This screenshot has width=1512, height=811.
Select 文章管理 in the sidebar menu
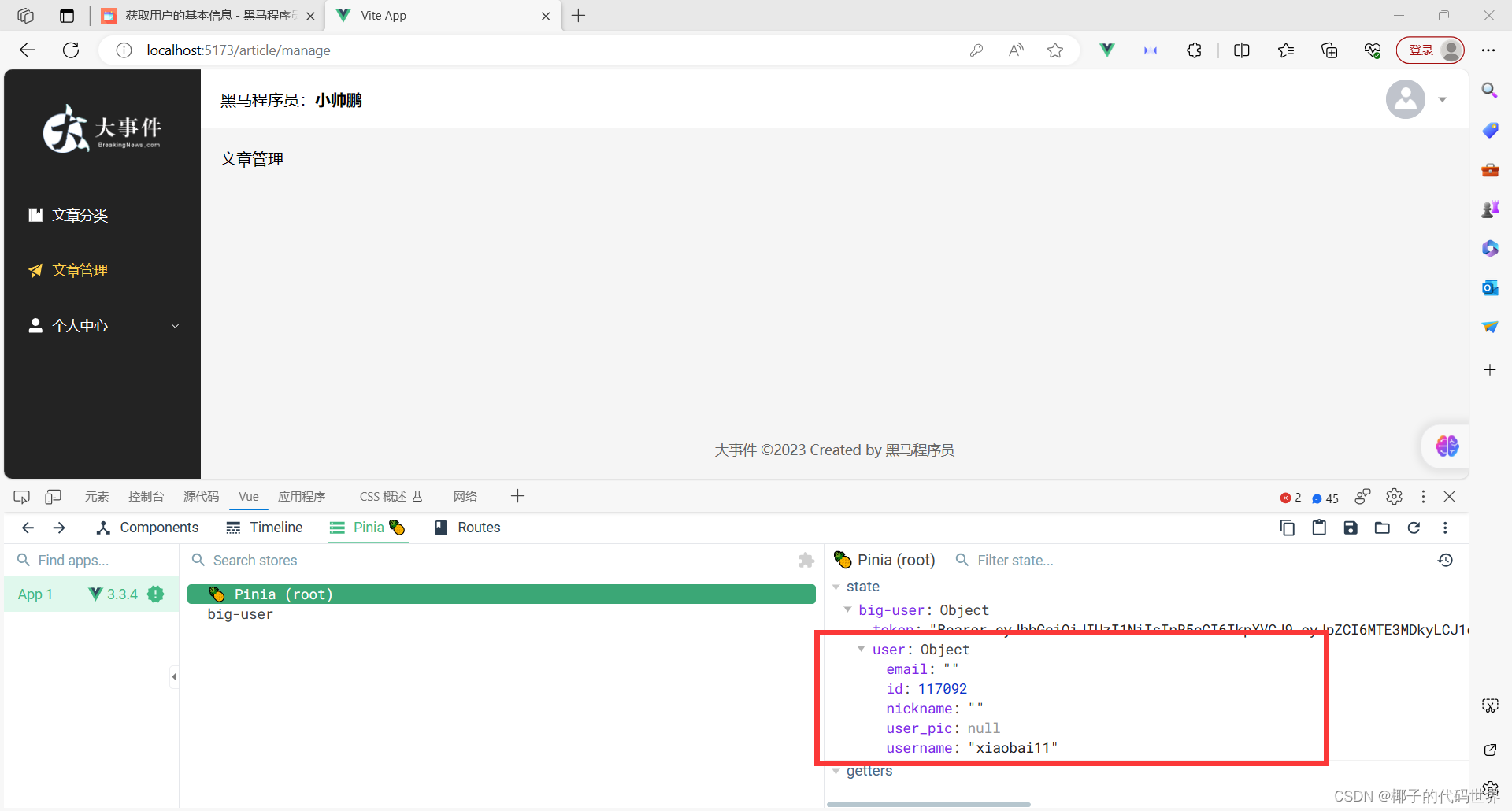pyautogui.click(x=102, y=270)
